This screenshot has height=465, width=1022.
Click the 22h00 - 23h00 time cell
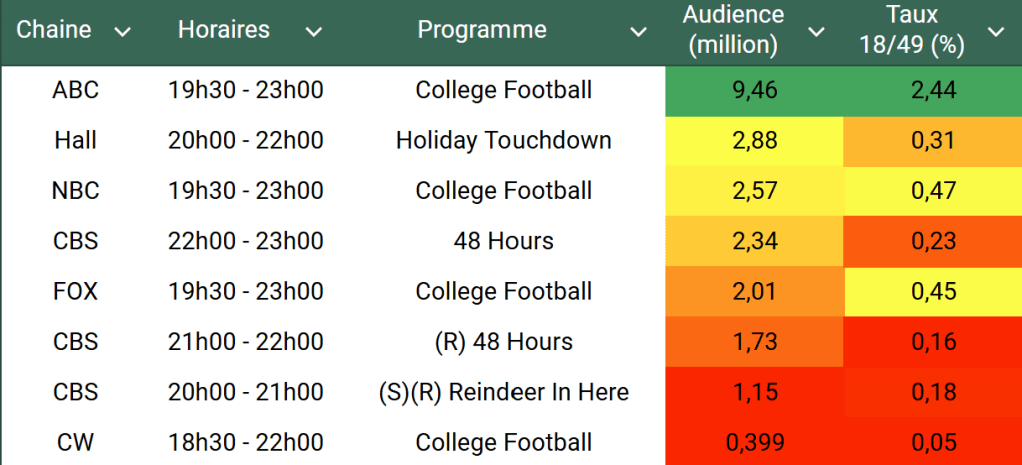(245, 241)
